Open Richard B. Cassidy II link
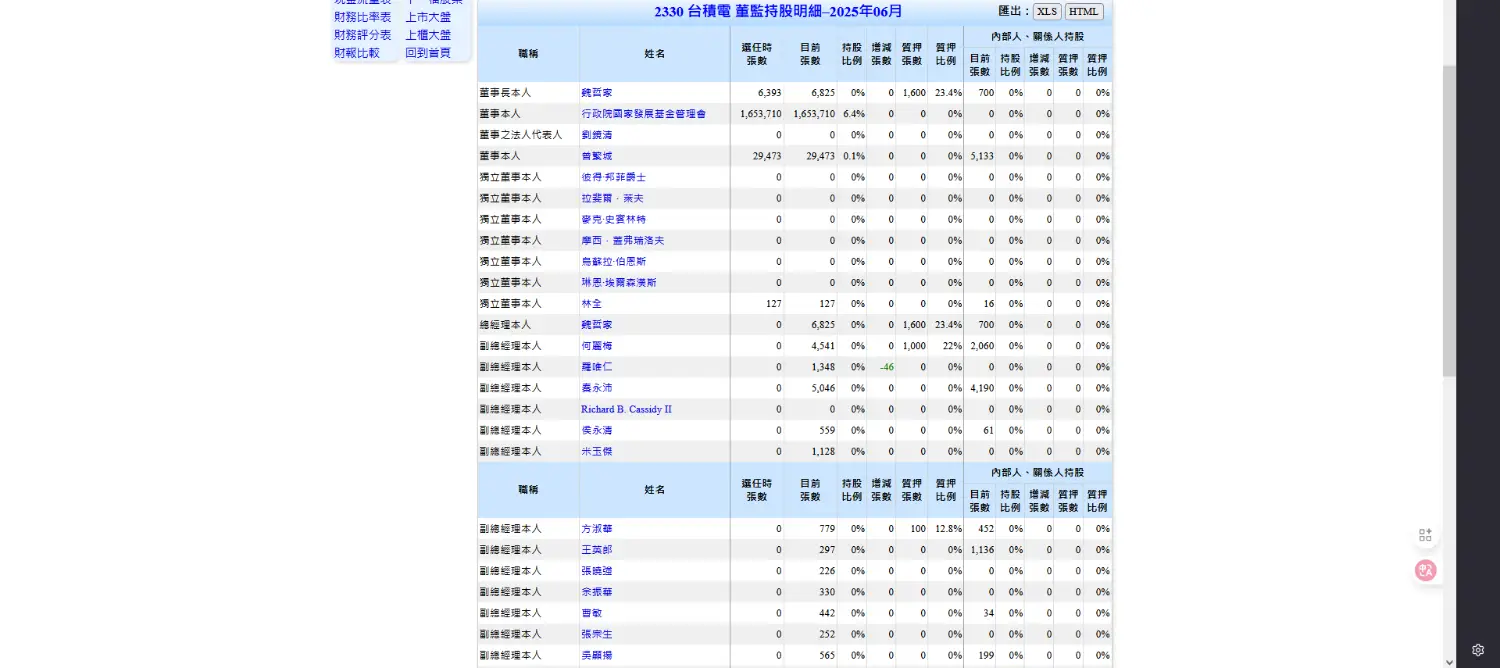1500x668 pixels. coord(626,409)
